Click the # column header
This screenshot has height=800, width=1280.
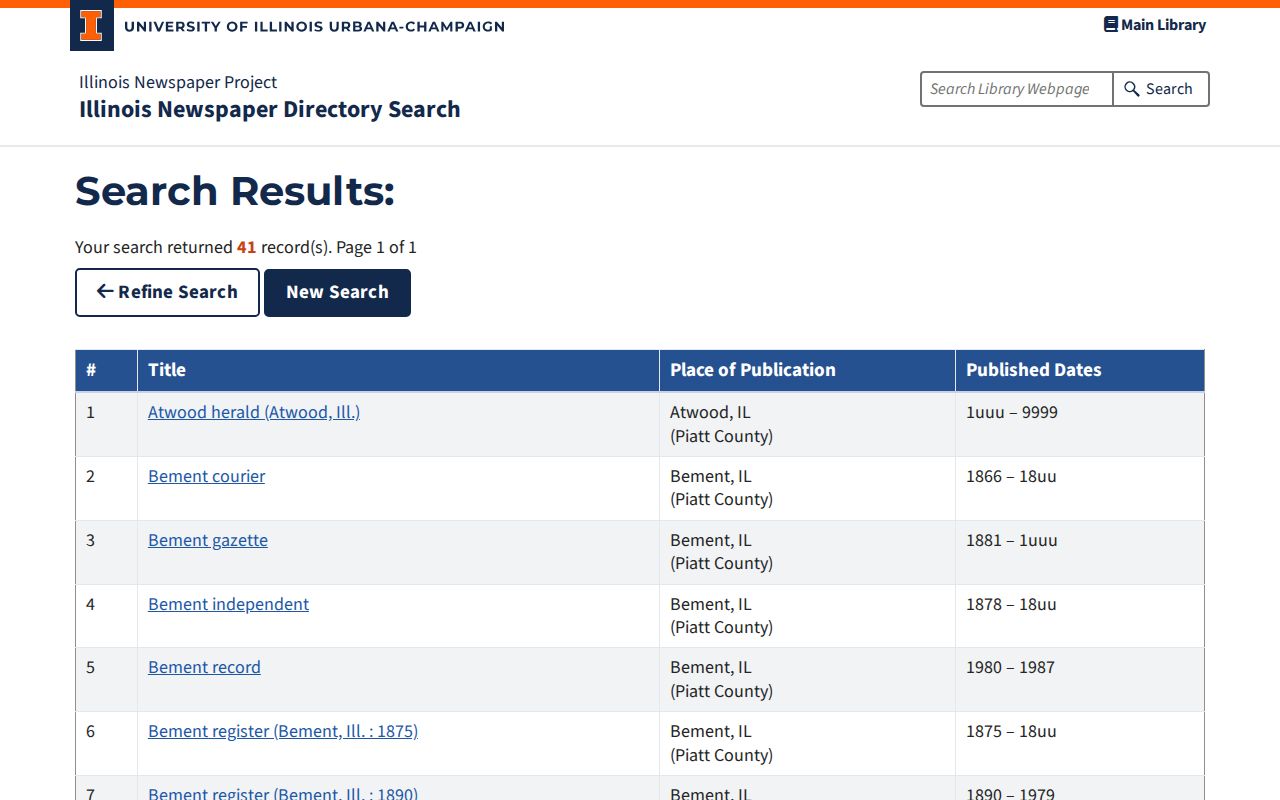pyautogui.click(x=106, y=370)
